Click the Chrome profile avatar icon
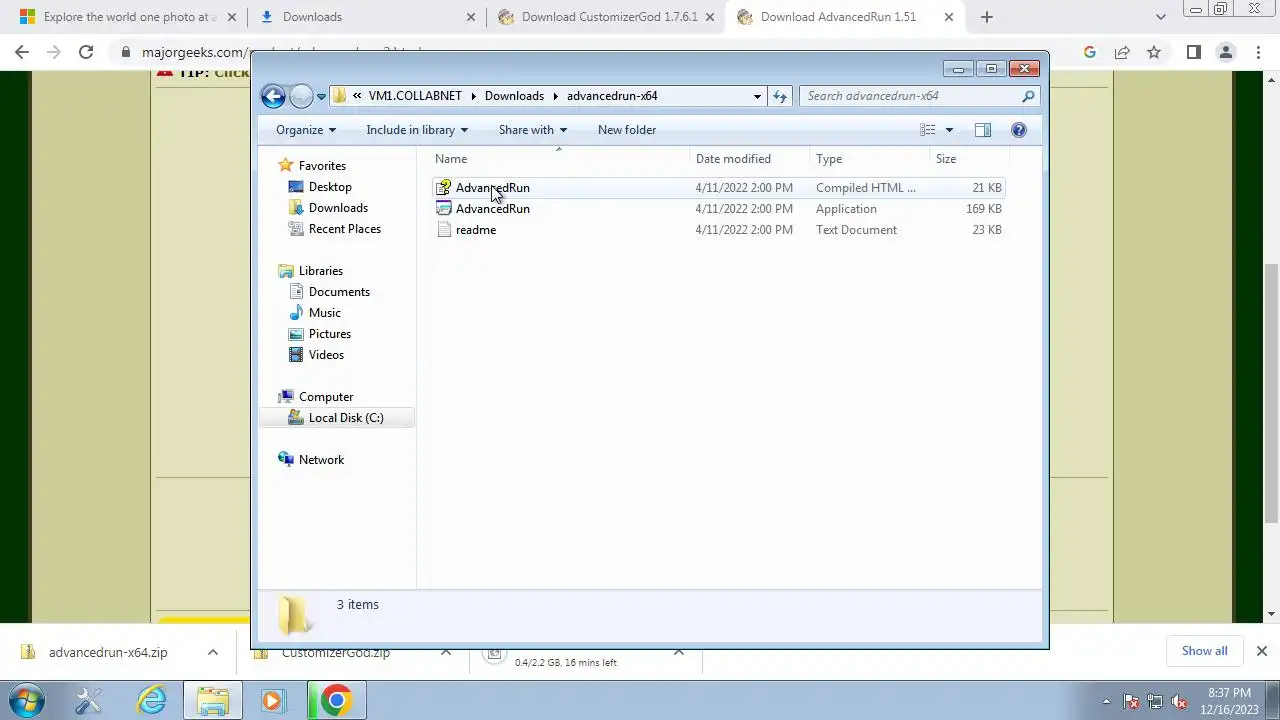Image resolution: width=1280 pixels, height=720 pixels. [x=1226, y=53]
